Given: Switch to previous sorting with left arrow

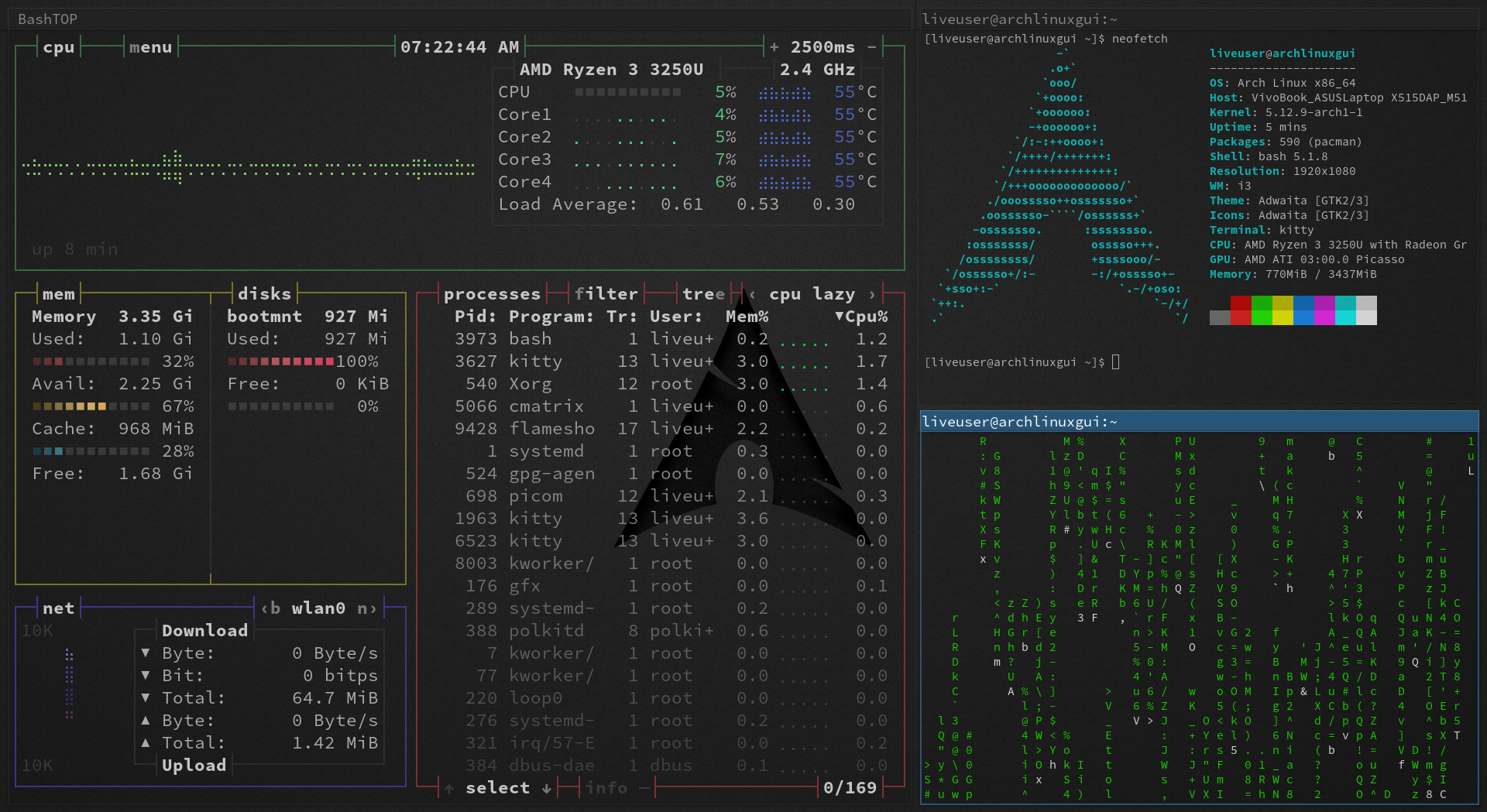Looking at the screenshot, I should pos(752,293).
